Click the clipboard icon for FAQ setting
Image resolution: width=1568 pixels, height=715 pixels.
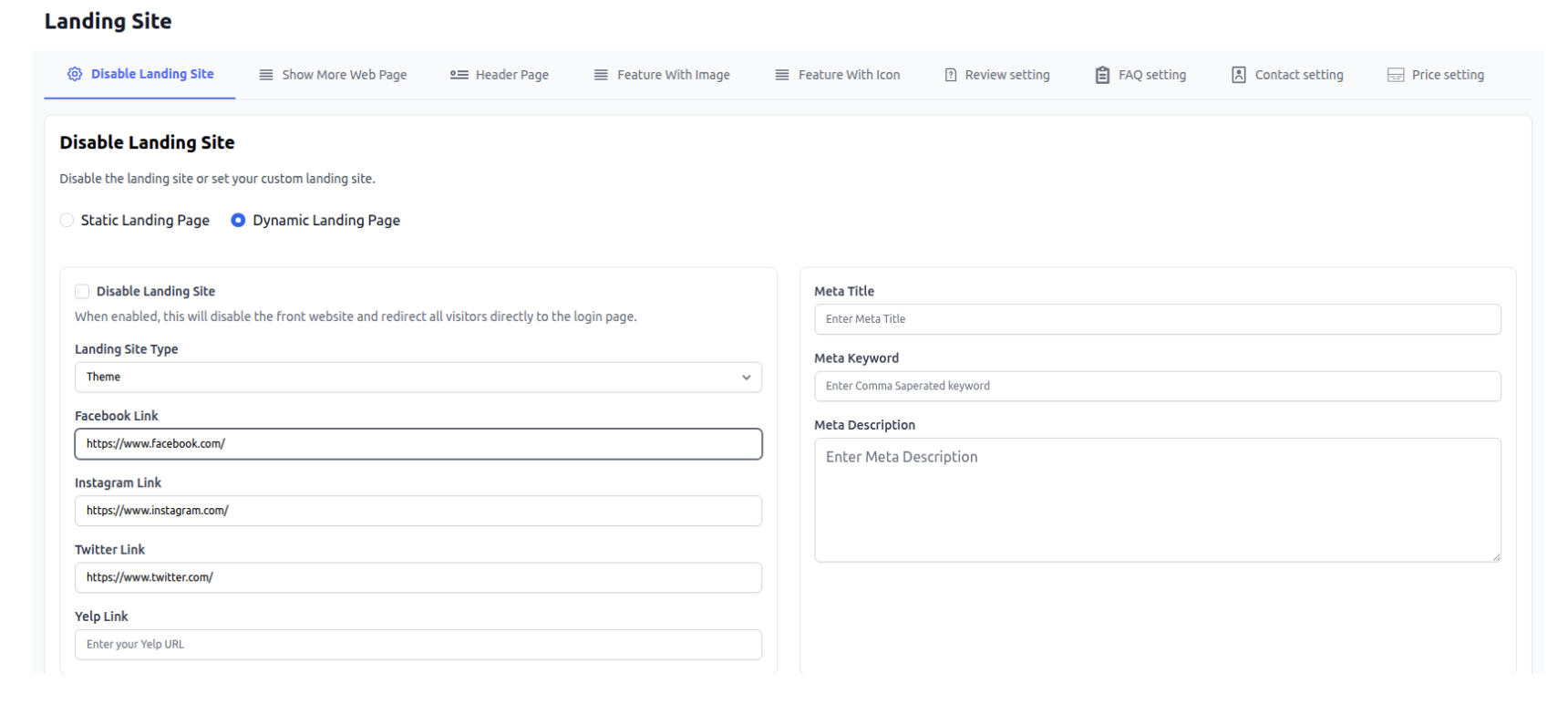[x=1102, y=75]
